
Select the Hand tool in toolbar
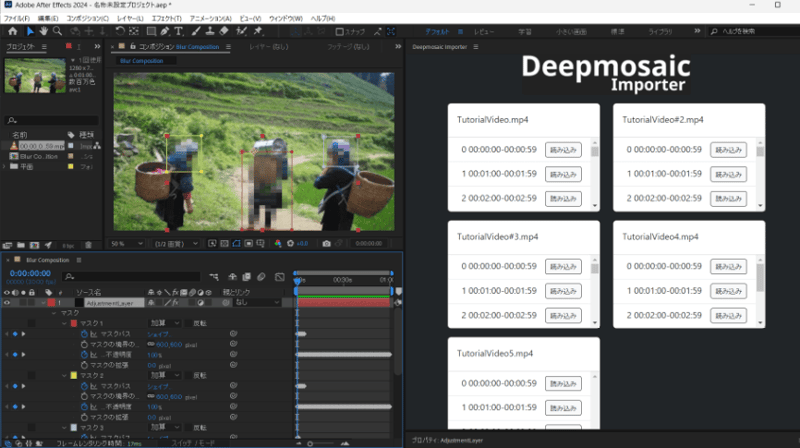(44, 31)
